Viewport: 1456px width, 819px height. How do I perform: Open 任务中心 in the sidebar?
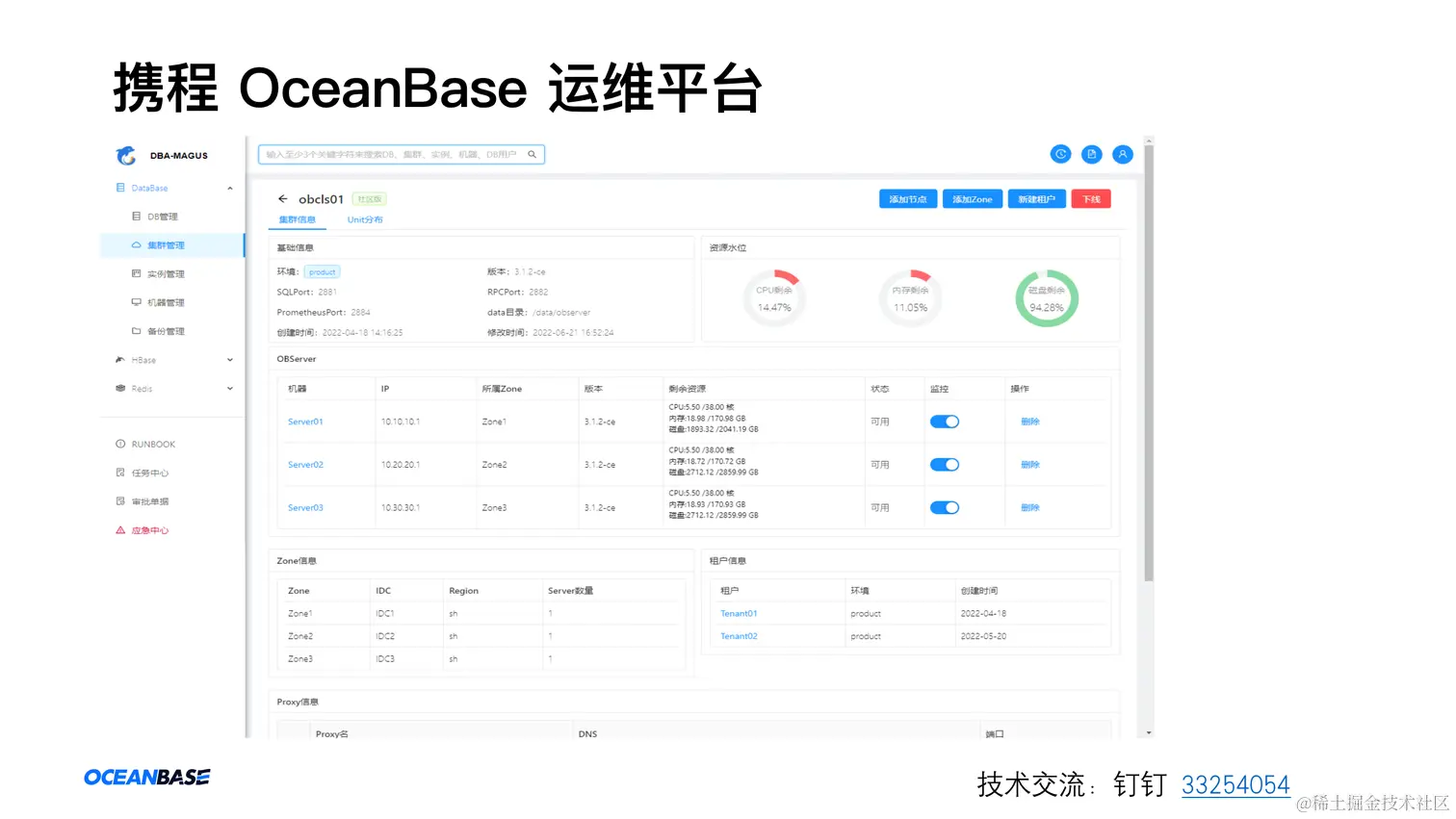pyautogui.click(x=150, y=473)
